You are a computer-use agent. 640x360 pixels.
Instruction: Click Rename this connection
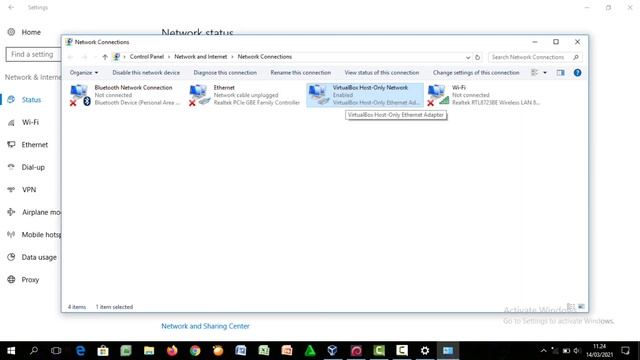pyautogui.click(x=300, y=73)
